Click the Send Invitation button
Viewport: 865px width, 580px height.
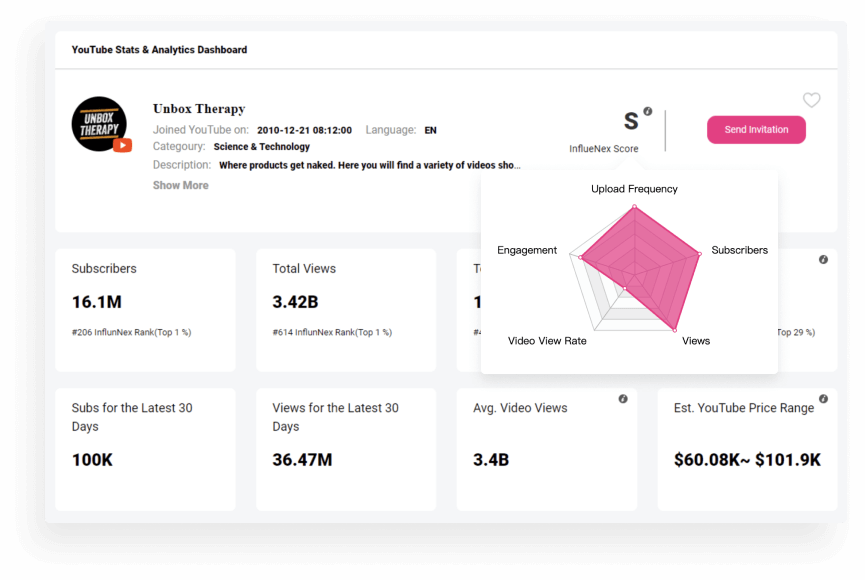pyautogui.click(x=756, y=130)
